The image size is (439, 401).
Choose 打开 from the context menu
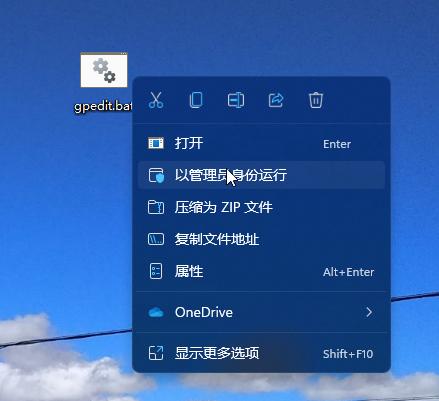click(261, 144)
